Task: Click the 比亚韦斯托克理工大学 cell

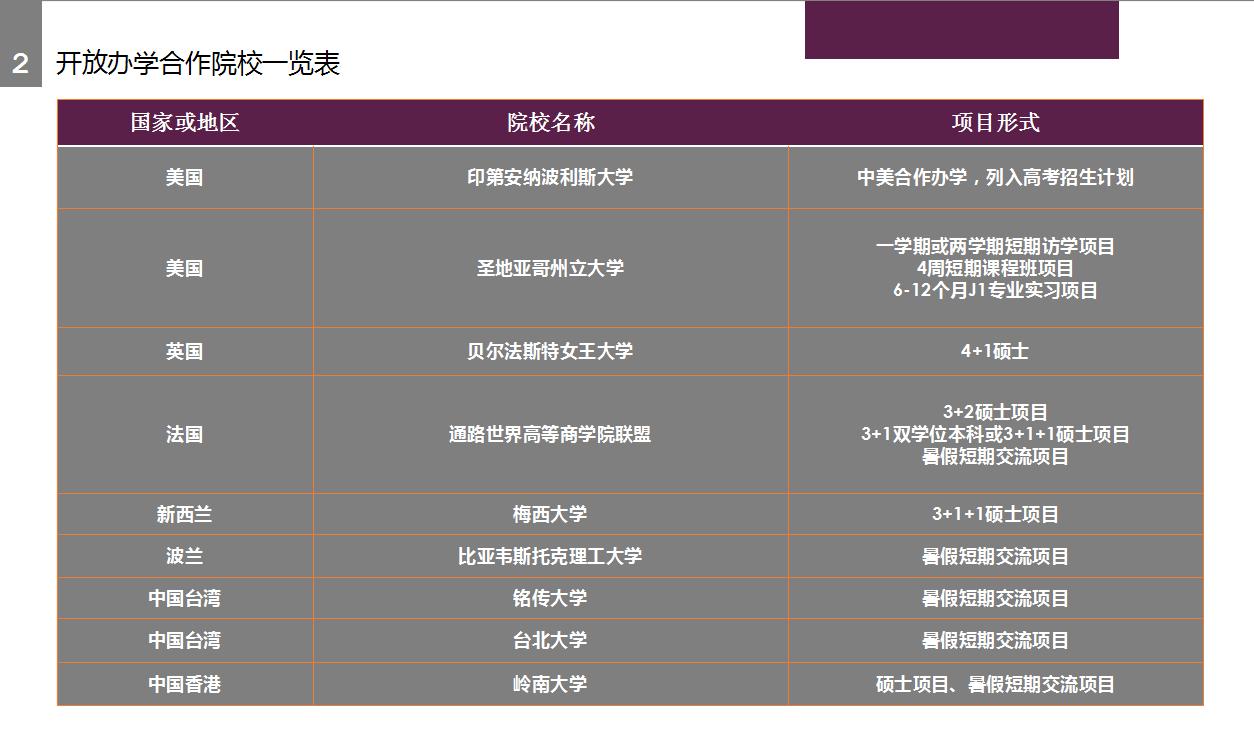Action: point(550,557)
